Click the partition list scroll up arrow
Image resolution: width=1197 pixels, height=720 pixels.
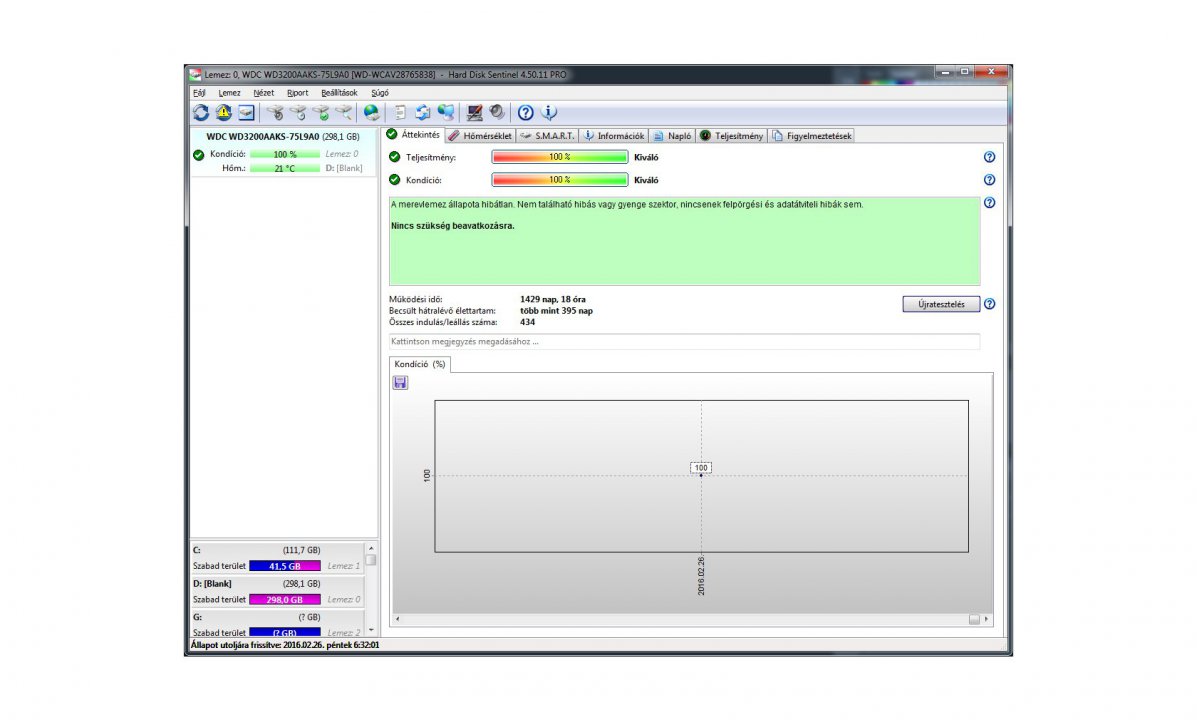[371, 548]
